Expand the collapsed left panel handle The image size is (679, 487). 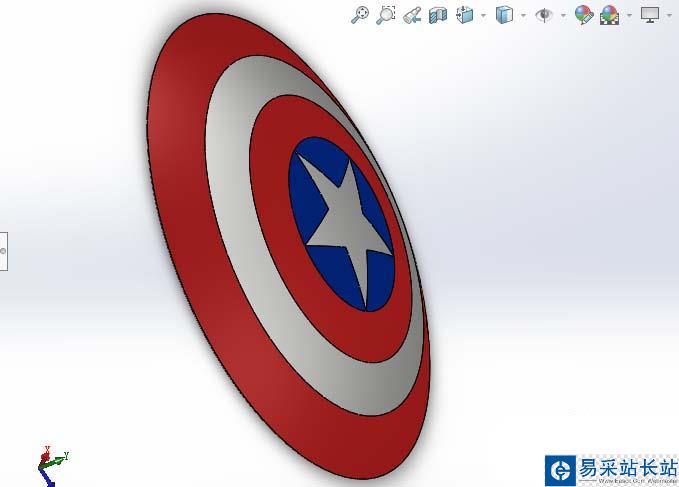pyautogui.click(x=3, y=251)
